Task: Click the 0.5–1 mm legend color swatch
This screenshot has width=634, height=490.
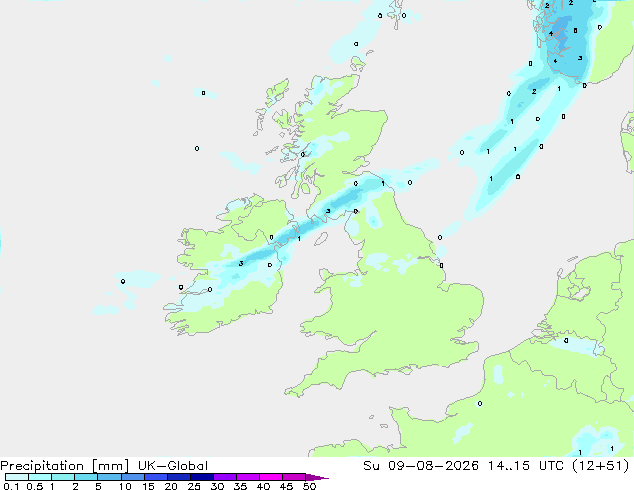Action: click(x=40, y=477)
